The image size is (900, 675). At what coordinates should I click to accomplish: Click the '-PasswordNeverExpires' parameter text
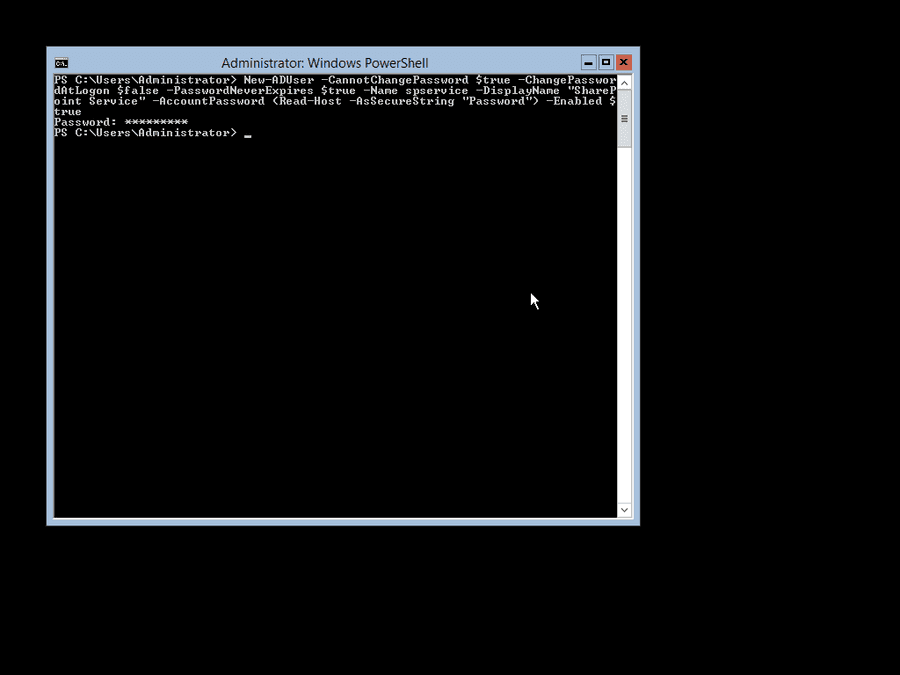coord(240,91)
